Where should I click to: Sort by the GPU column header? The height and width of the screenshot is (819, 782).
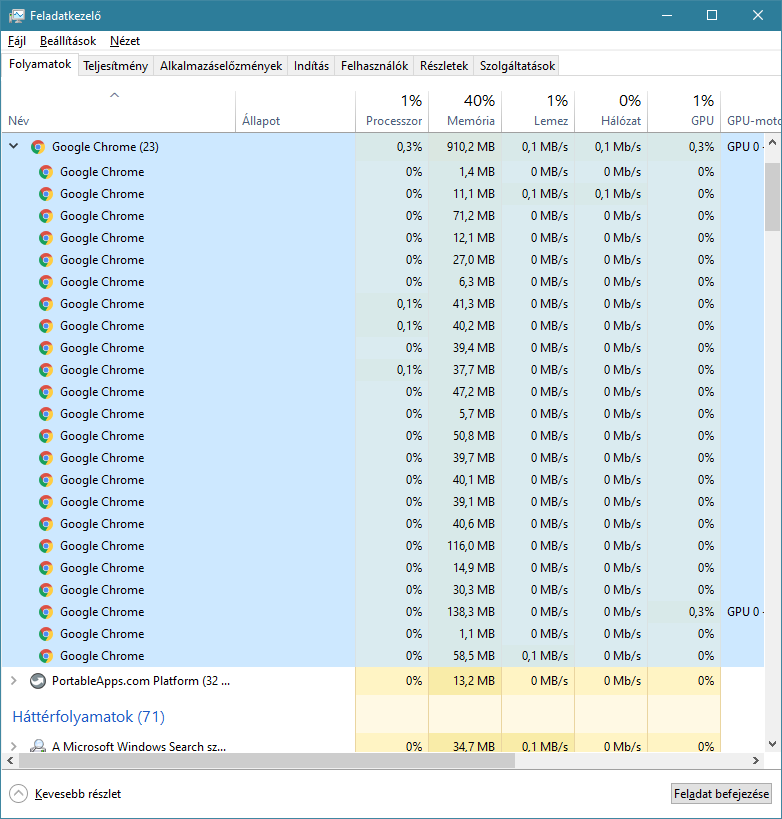[x=684, y=111]
